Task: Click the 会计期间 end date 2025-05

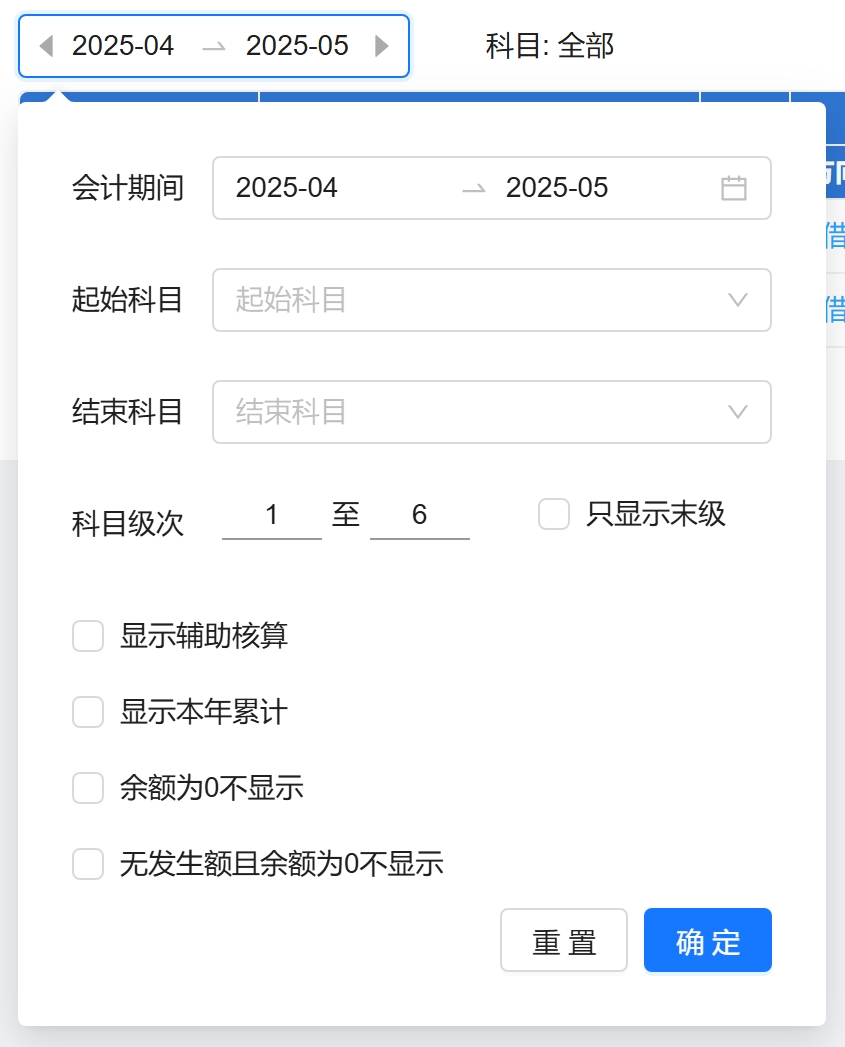Action: [557, 188]
